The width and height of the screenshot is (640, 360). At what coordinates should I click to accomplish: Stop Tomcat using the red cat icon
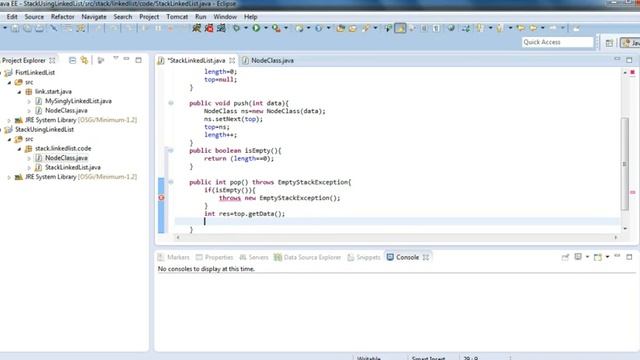point(209,28)
